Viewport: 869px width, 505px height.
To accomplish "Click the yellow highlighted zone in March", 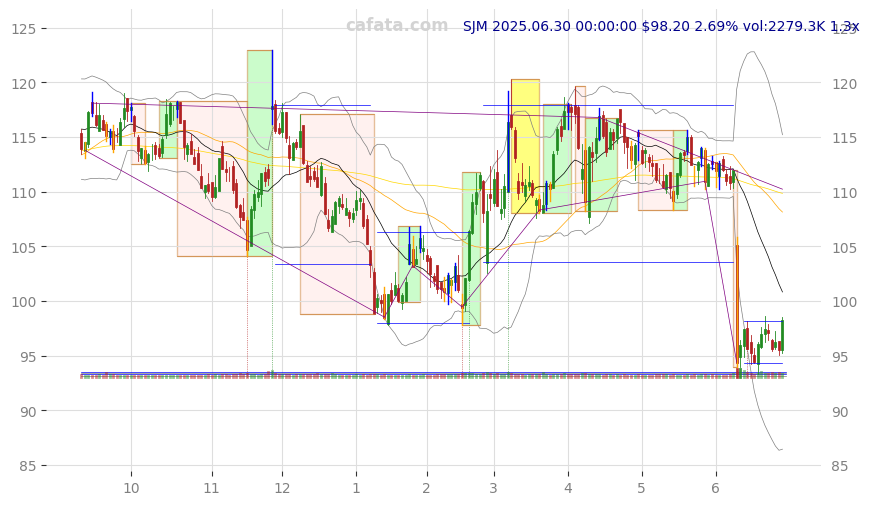I will click(x=525, y=146).
